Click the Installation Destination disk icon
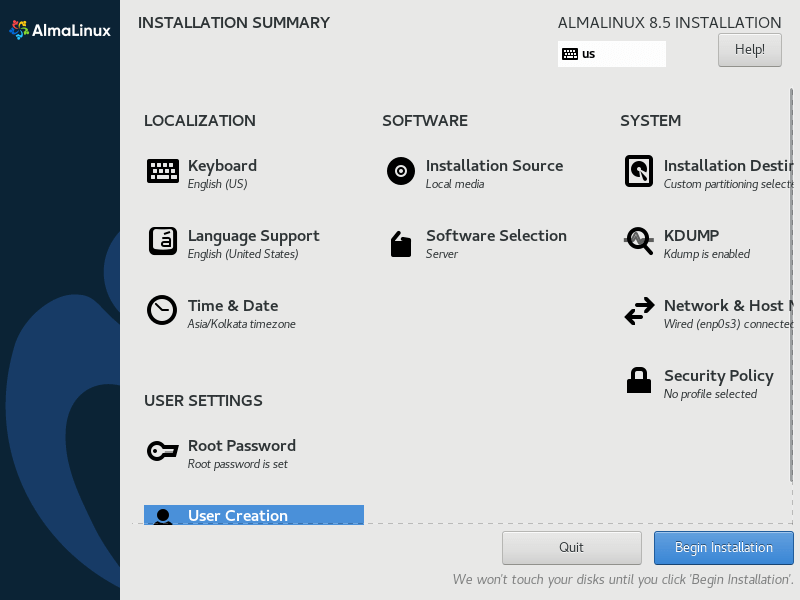 pyautogui.click(x=639, y=171)
